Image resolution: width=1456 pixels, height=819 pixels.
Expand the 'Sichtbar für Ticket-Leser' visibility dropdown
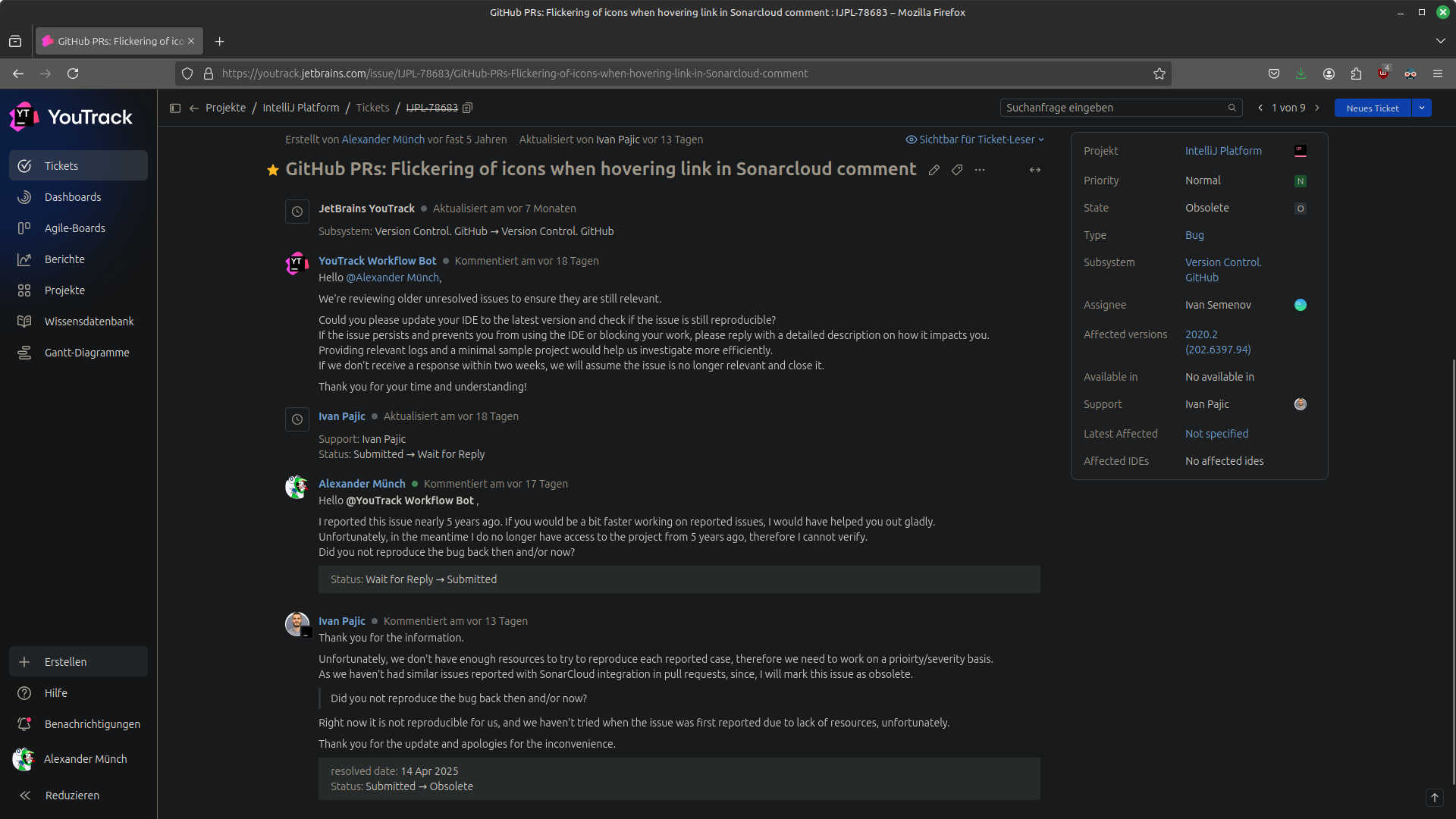pos(975,140)
